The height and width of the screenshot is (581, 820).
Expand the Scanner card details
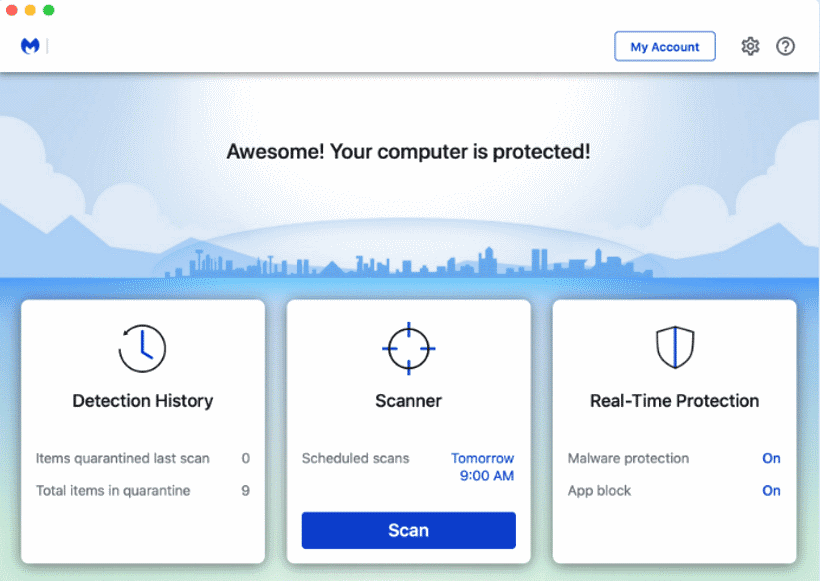point(408,400)
